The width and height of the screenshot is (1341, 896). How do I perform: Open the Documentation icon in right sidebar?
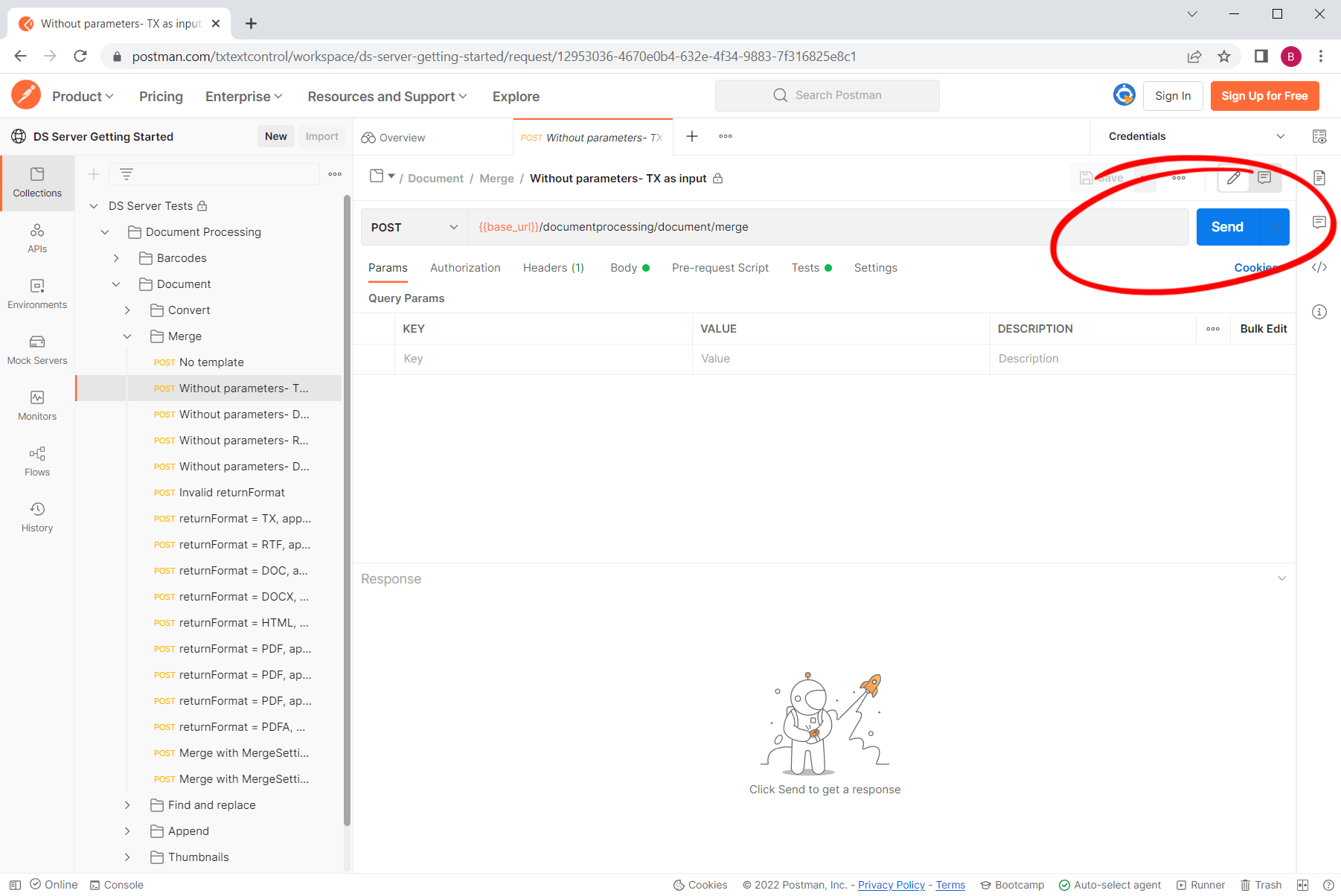point(1319,178)
